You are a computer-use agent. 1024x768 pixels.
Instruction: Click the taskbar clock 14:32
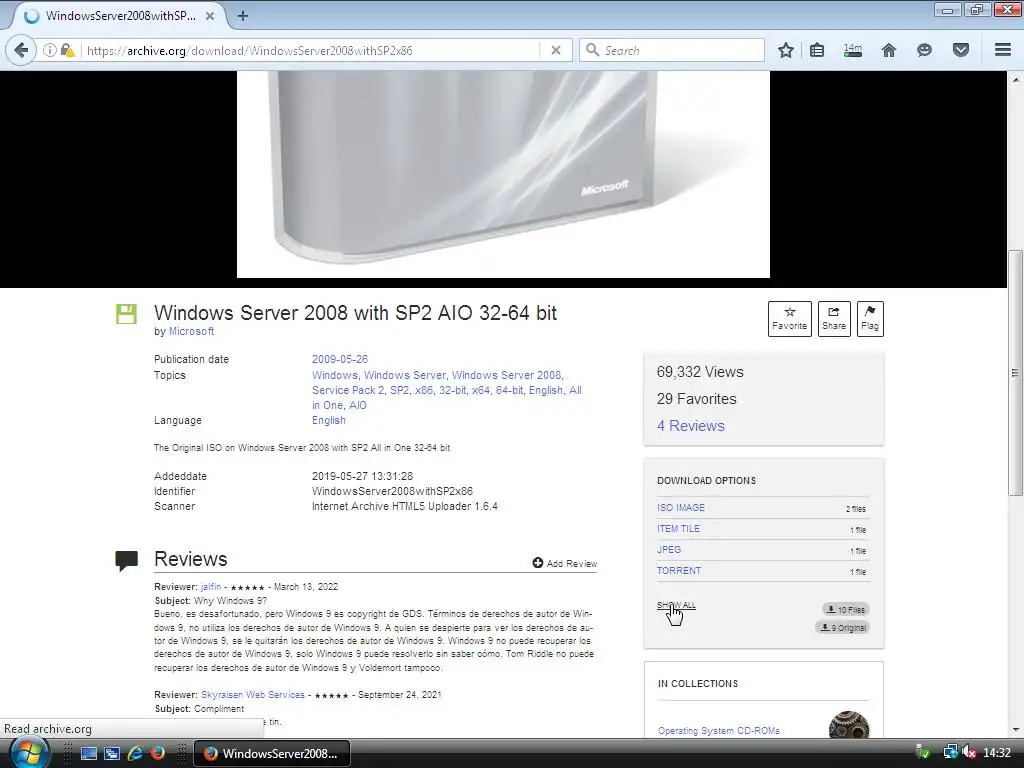997,753
